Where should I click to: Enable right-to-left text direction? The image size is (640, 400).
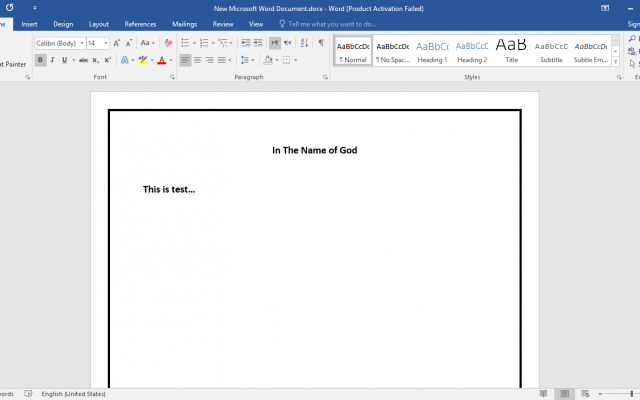pos(288,42)
